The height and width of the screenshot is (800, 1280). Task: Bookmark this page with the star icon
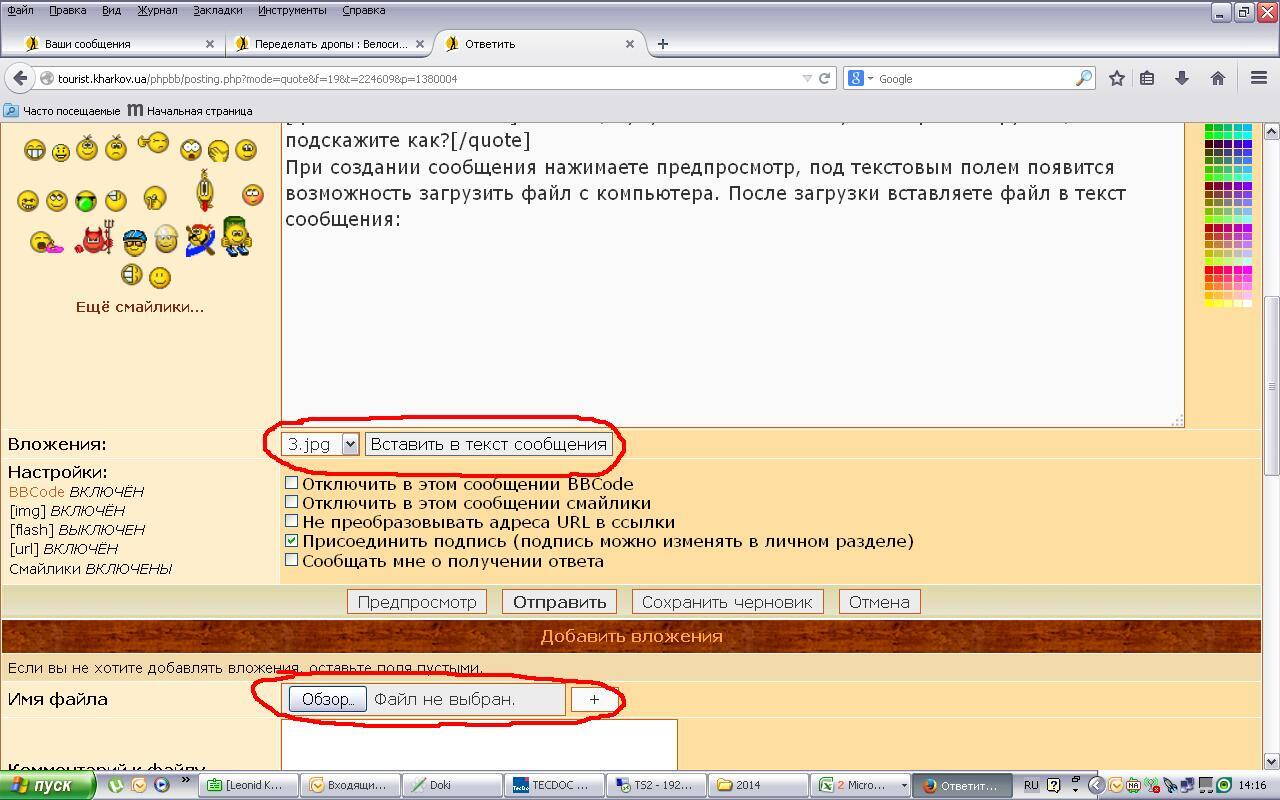click(1117, 78)
